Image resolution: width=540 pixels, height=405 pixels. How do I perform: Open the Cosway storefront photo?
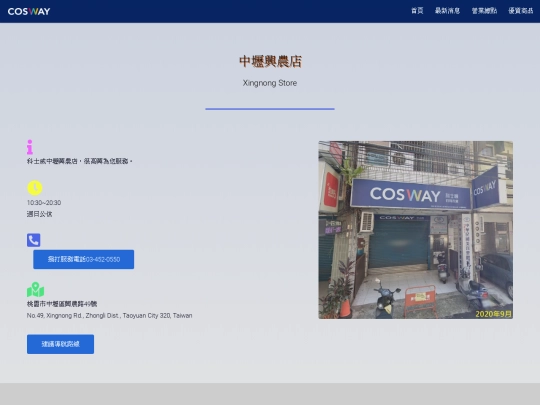pyautogui.click(x=416, y=230)
